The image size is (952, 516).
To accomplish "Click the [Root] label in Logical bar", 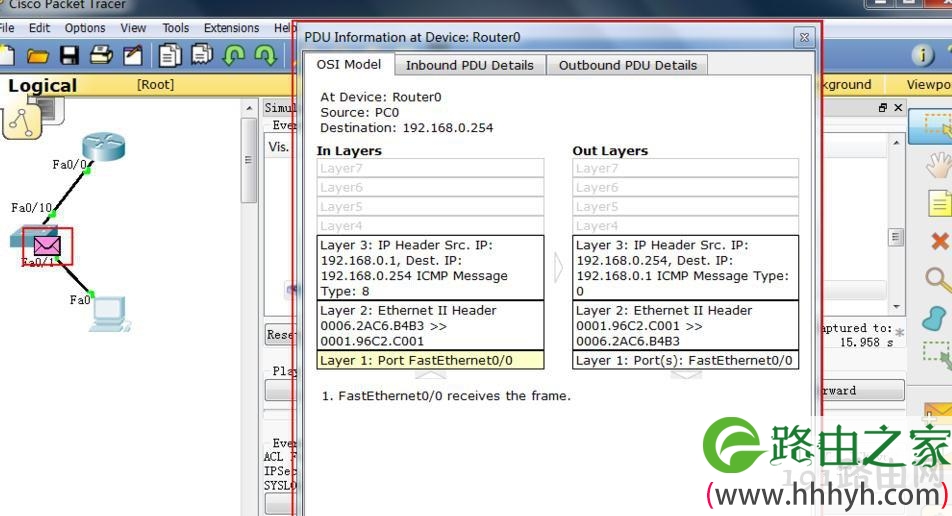I will 155,84.
